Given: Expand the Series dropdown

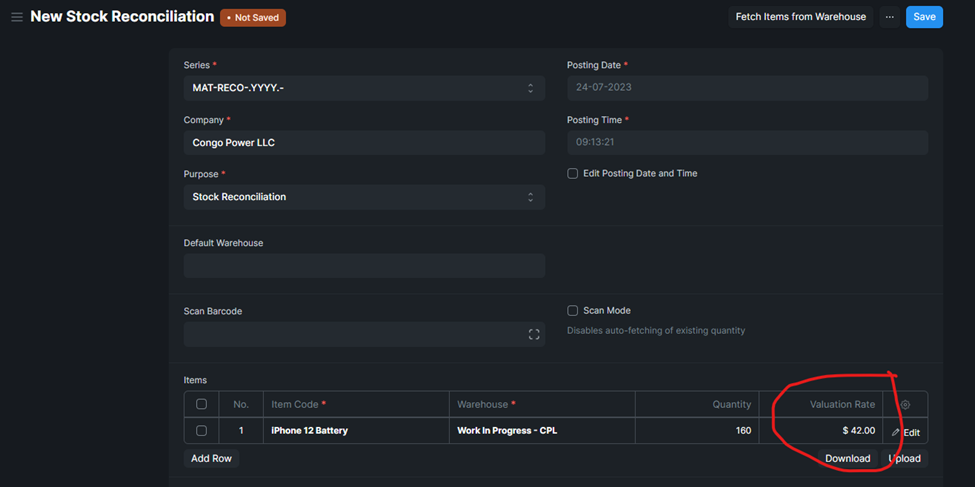Looking at the screenshot, I should pyautogui.click(x=364, y=88).
